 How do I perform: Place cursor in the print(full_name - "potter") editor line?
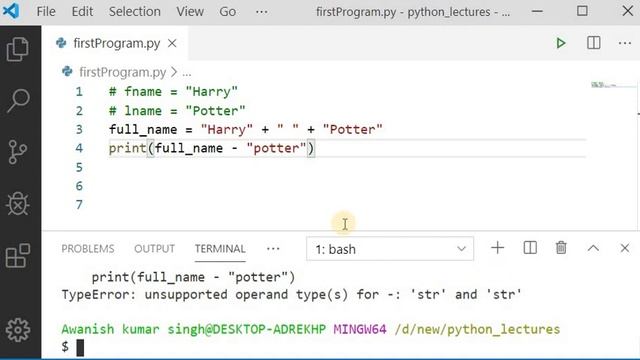(x=212, y=148)
